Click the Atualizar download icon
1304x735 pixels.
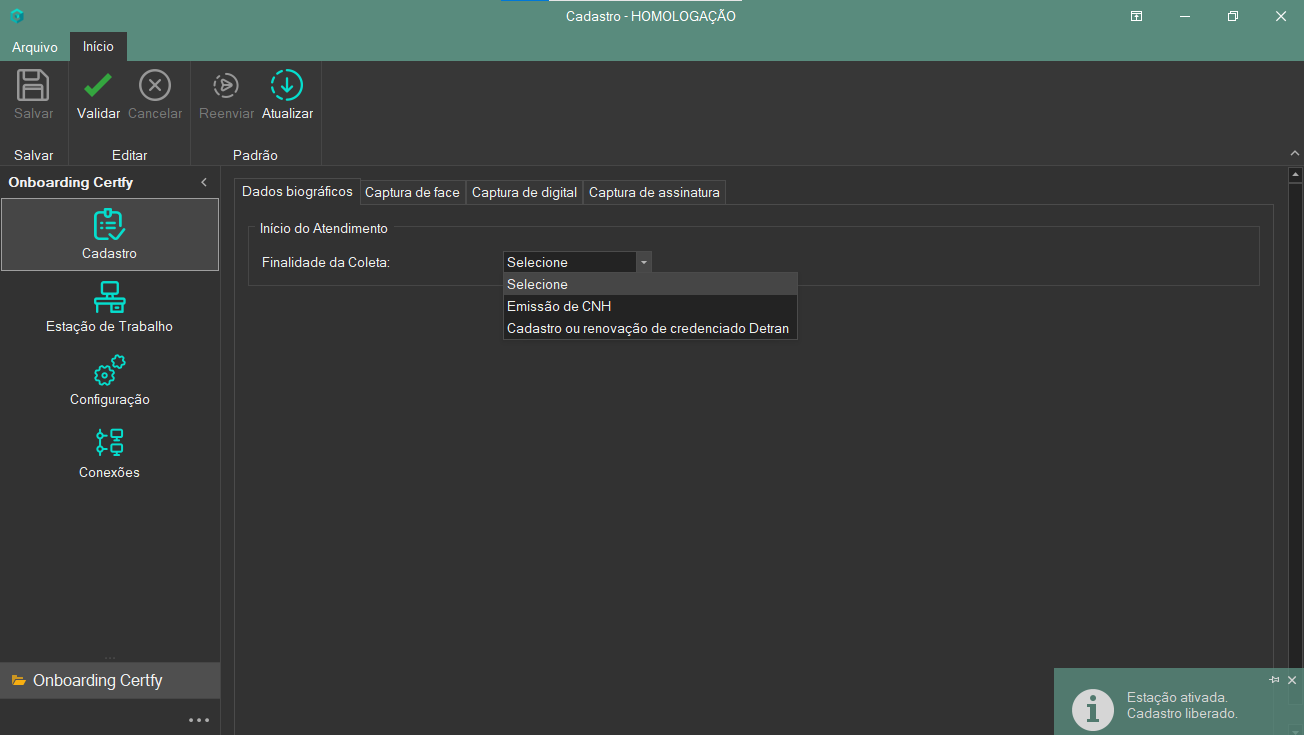tap(287, 86)
